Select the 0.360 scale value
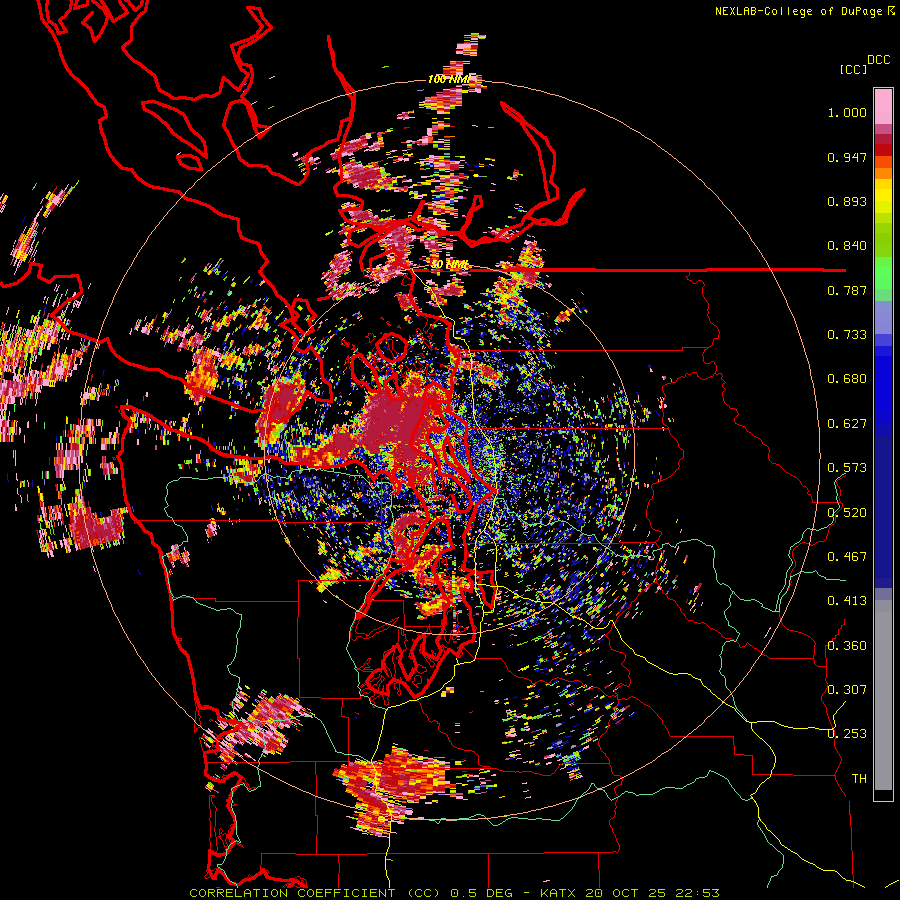The image size is (900, 900). 847,646
